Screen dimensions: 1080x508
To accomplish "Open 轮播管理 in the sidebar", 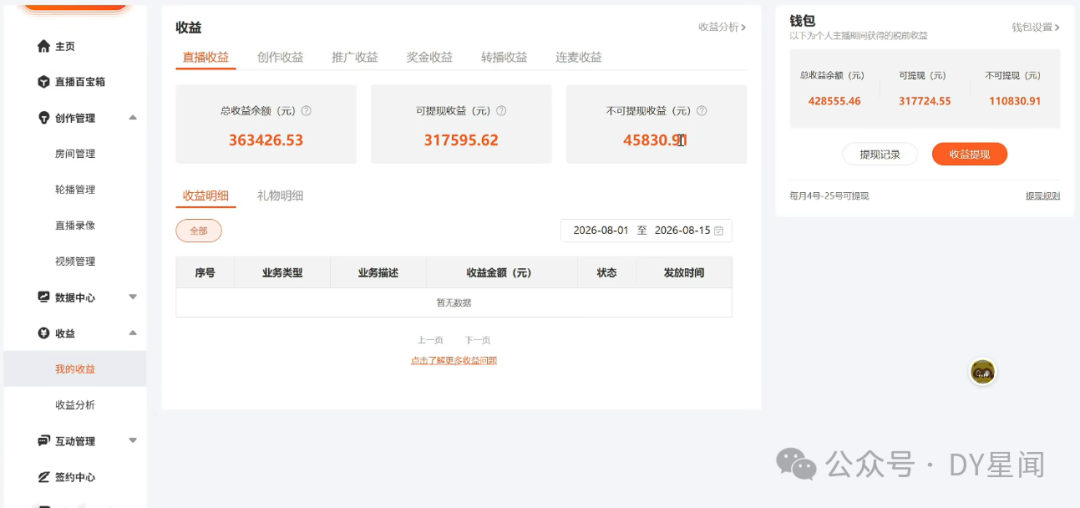I will [x=75, y=189].
